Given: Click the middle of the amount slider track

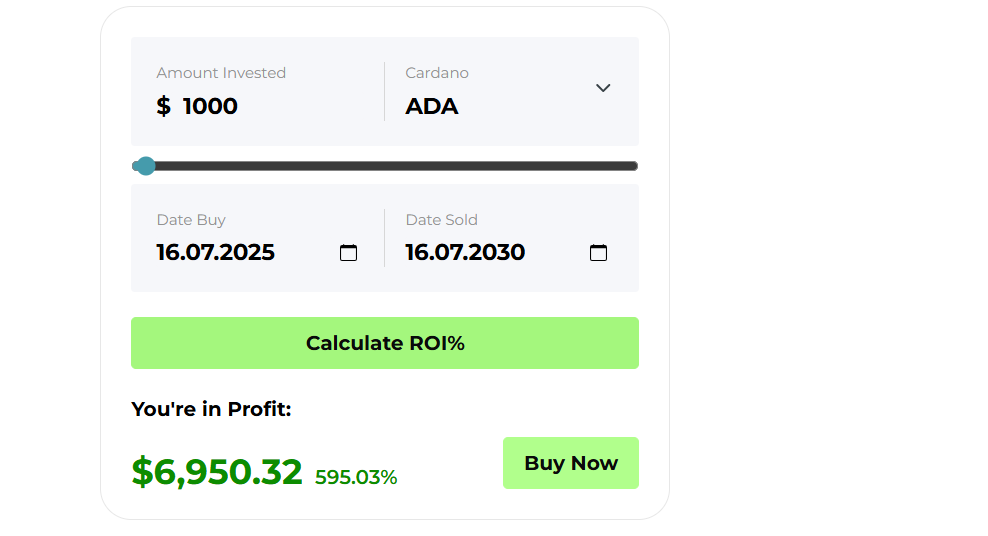Looking at the screenshot, I should 385,166.
